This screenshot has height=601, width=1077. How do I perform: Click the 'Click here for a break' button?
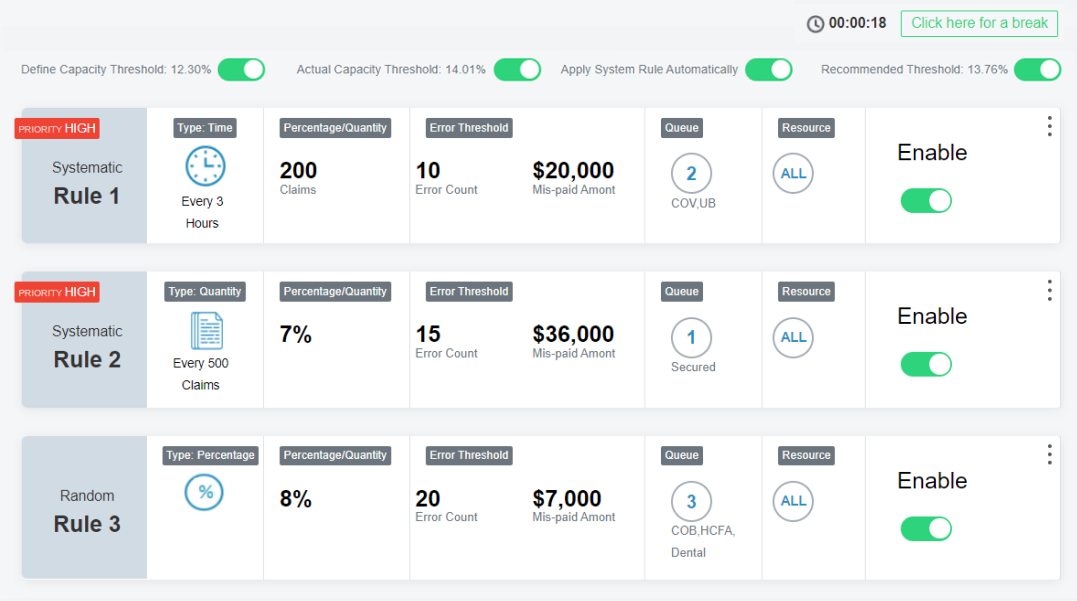(x=979, y=23)
